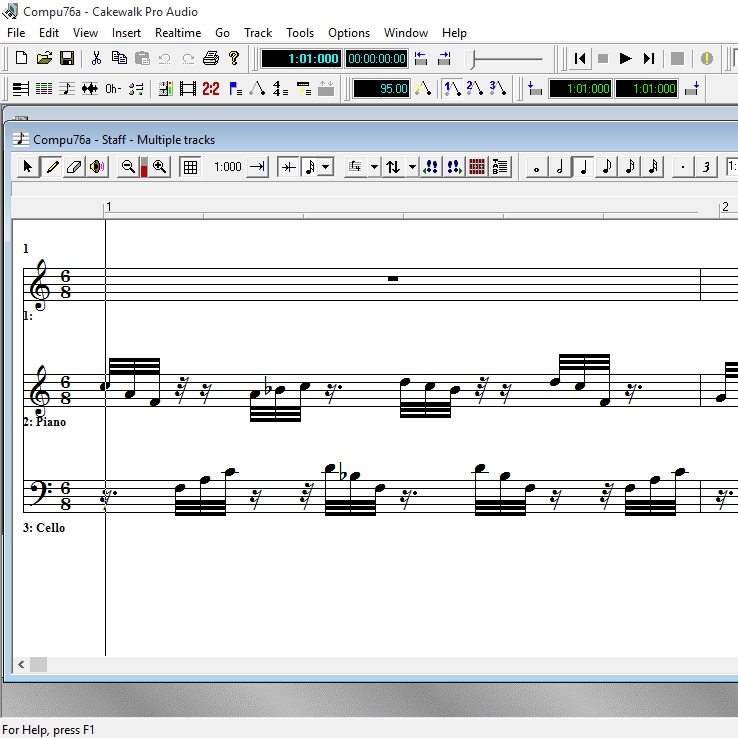The image size is (738, 738).
Task: Open the display resolution note dropdown
Action: pos(325,167)
